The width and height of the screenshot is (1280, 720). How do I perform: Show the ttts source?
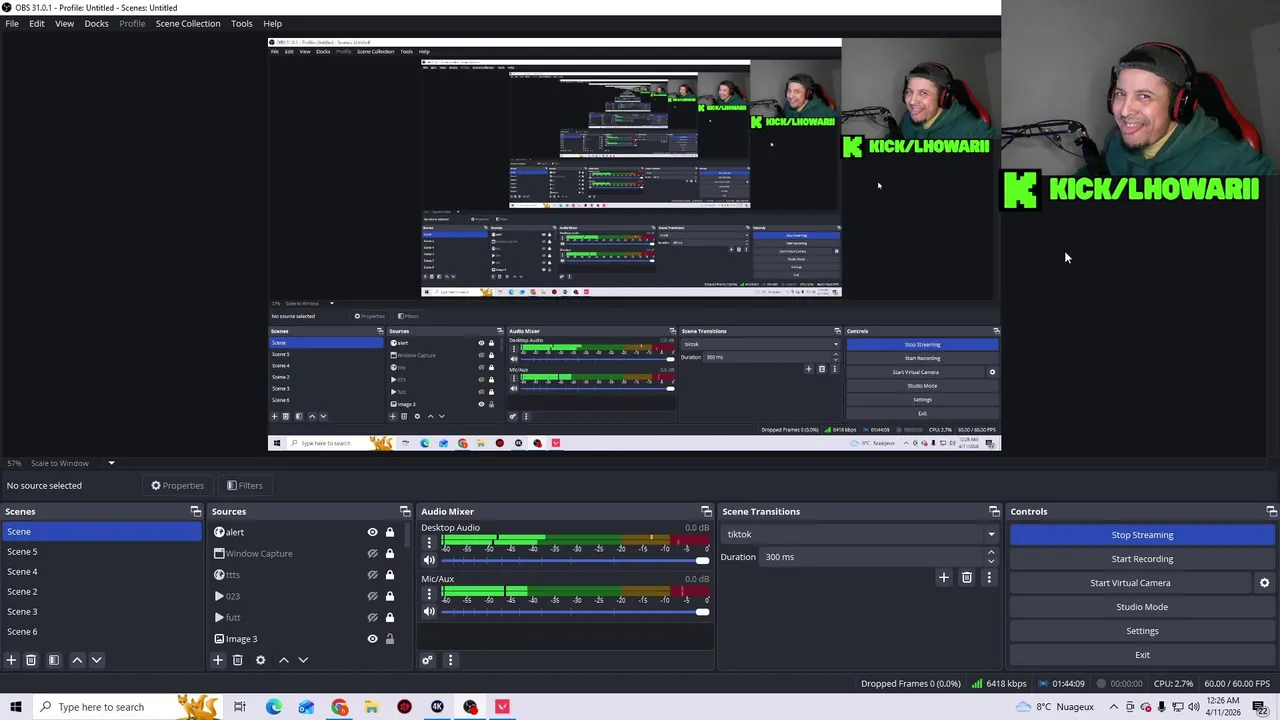[x=372, y=575]
